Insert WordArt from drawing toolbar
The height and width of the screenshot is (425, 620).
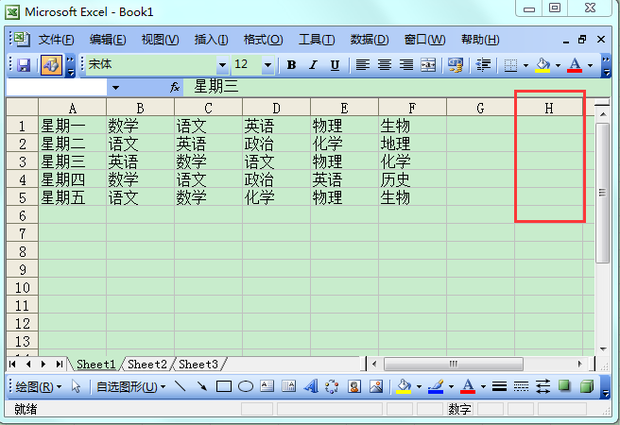click(311, 386)
